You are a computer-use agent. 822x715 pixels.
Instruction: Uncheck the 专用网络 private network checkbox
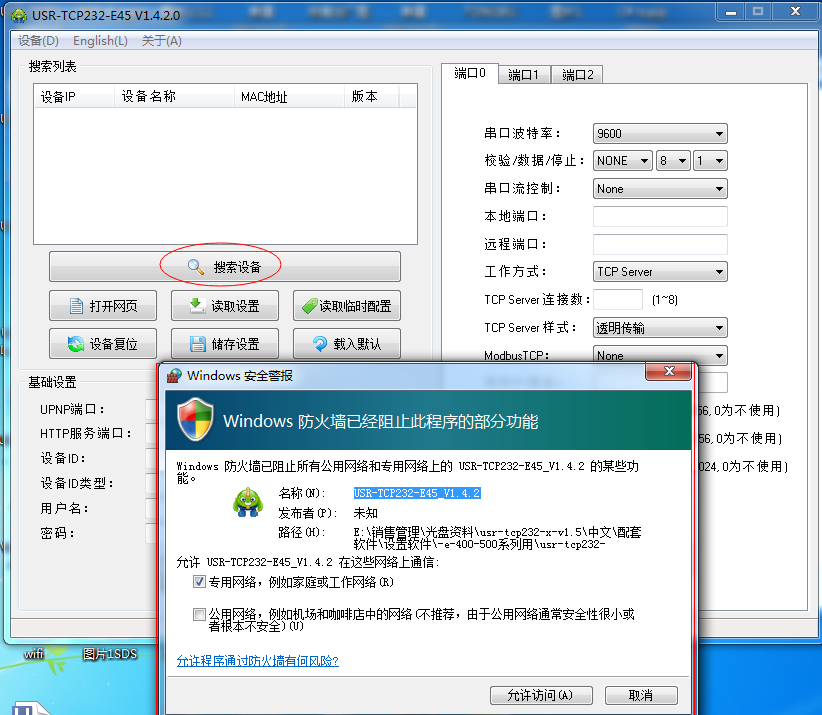(x=199, y=582)
